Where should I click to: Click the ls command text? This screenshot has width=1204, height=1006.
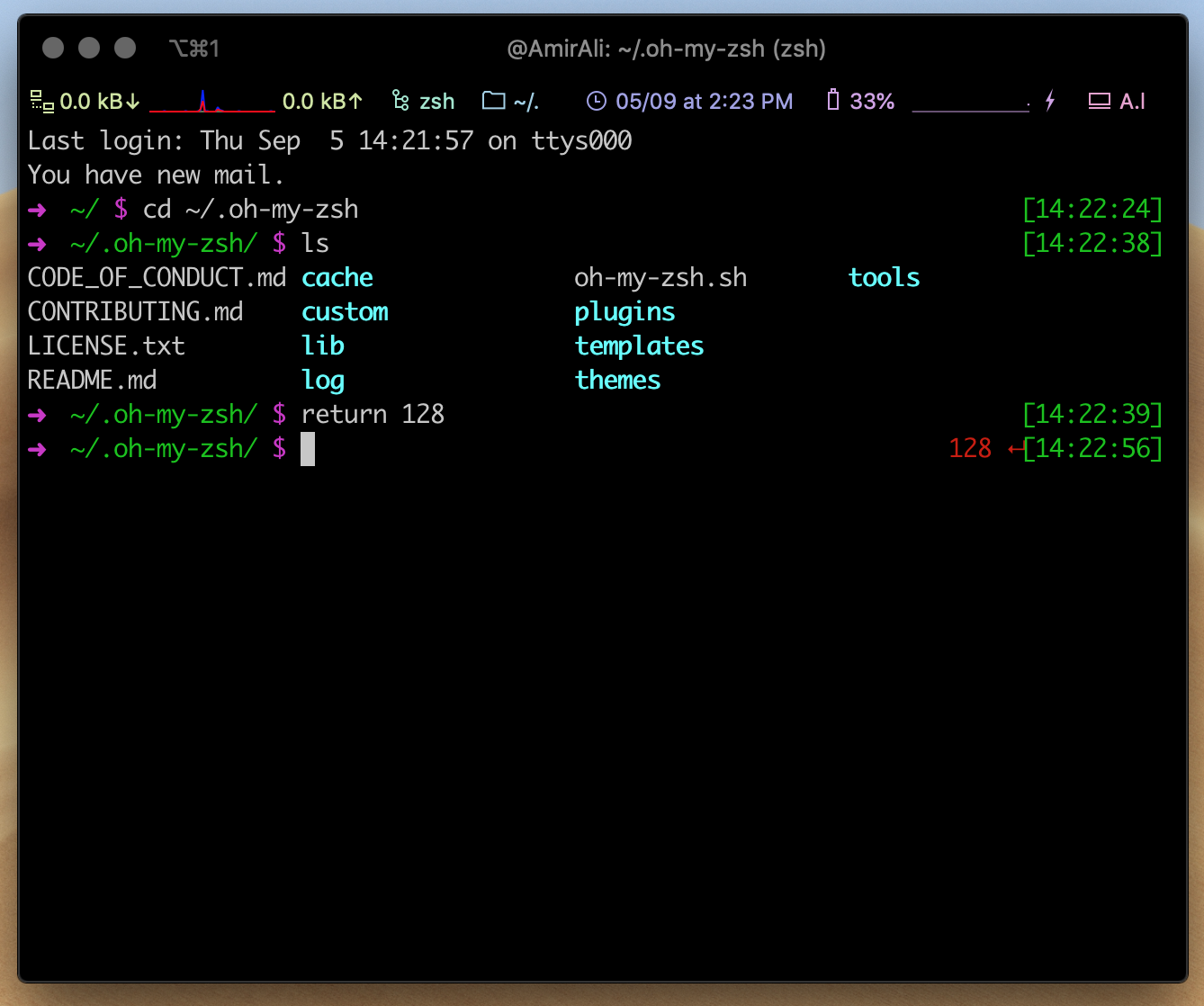316,243
